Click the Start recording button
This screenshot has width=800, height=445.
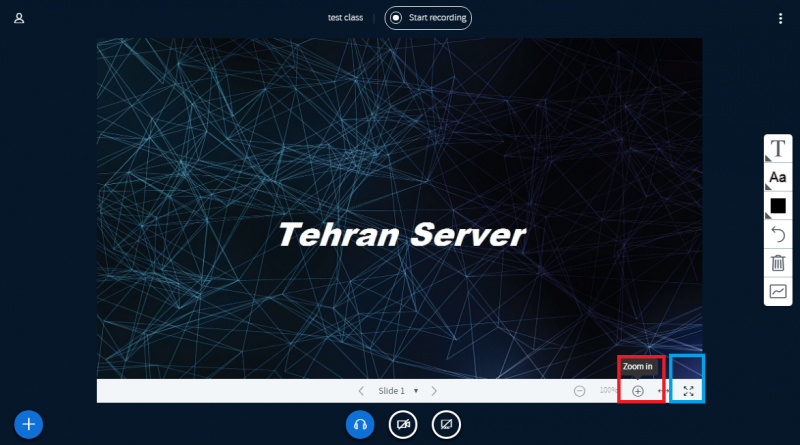point(428,18)
